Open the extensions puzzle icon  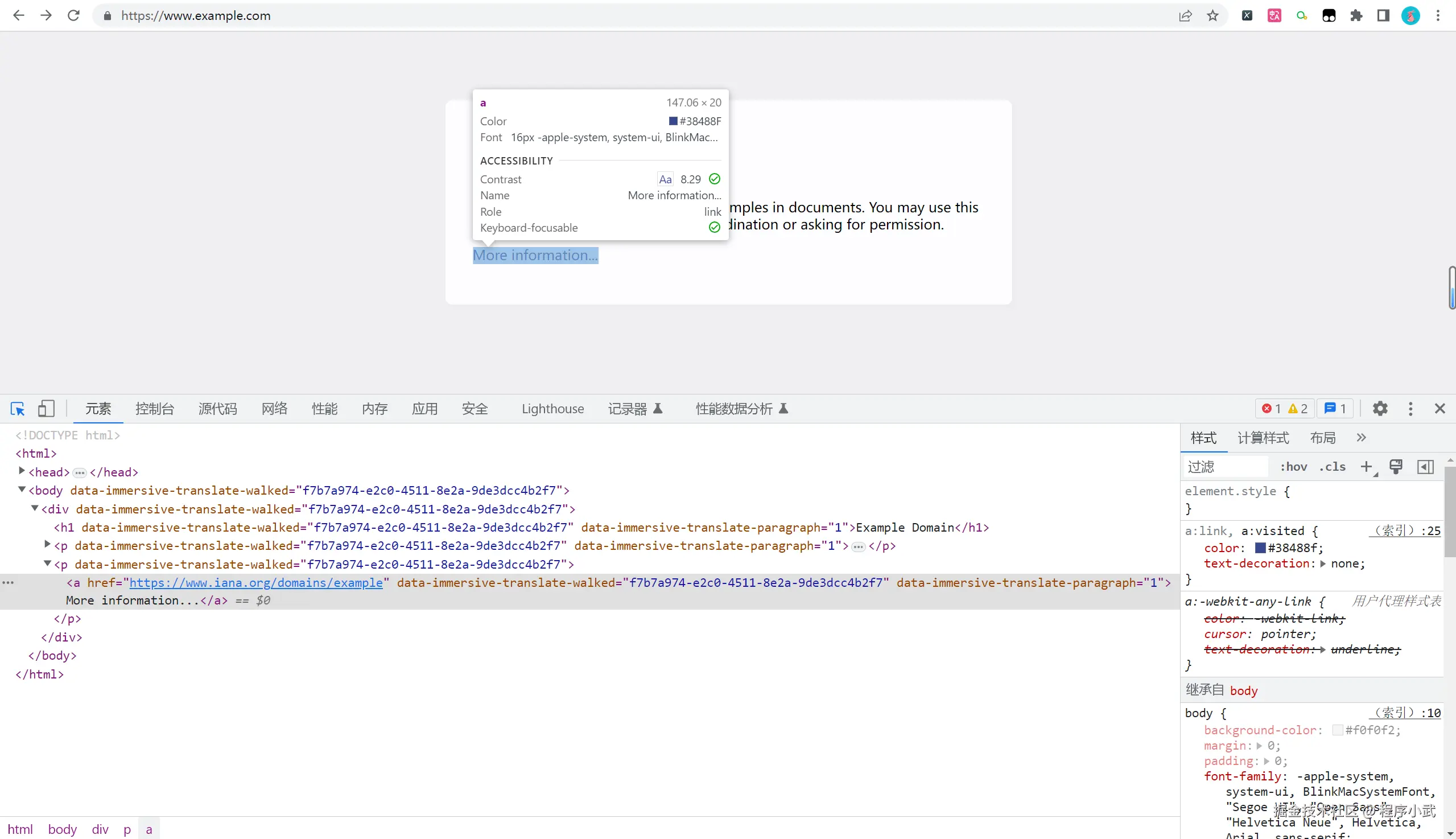1356,15
